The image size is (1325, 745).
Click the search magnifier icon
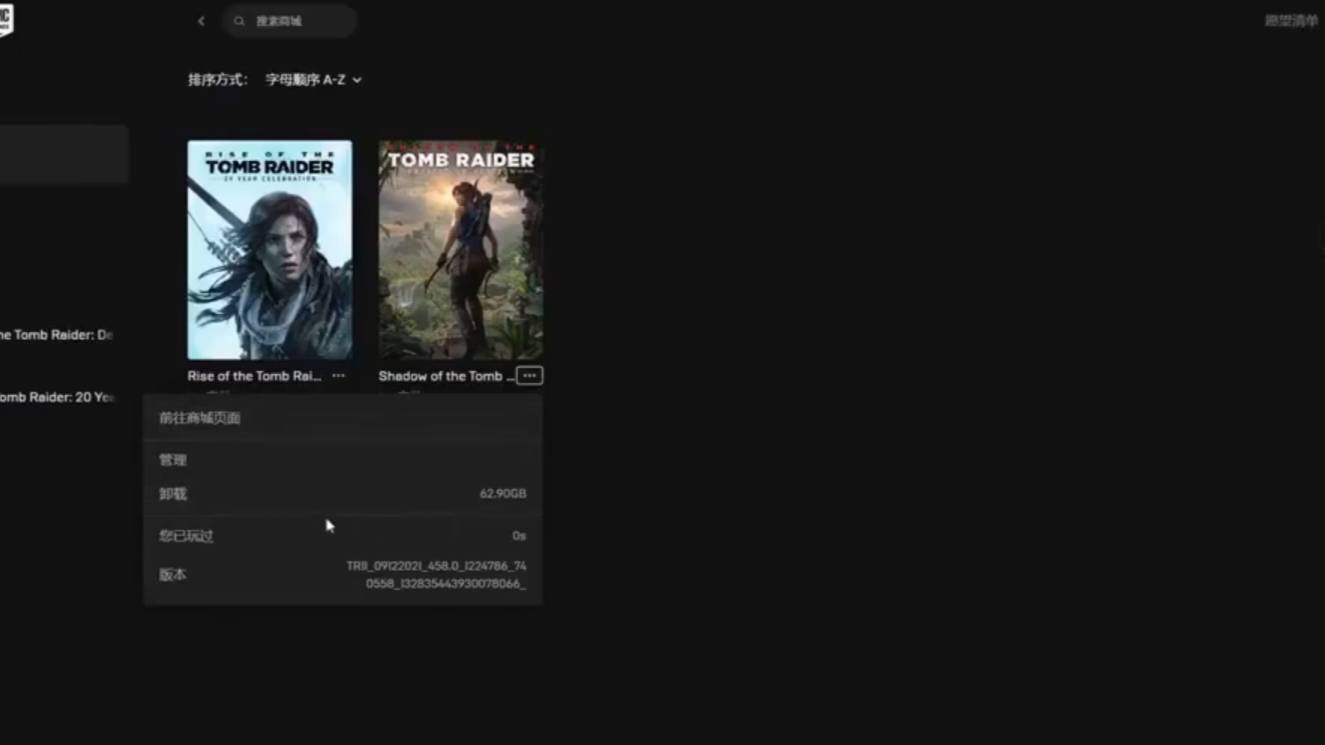click(239, 21)
